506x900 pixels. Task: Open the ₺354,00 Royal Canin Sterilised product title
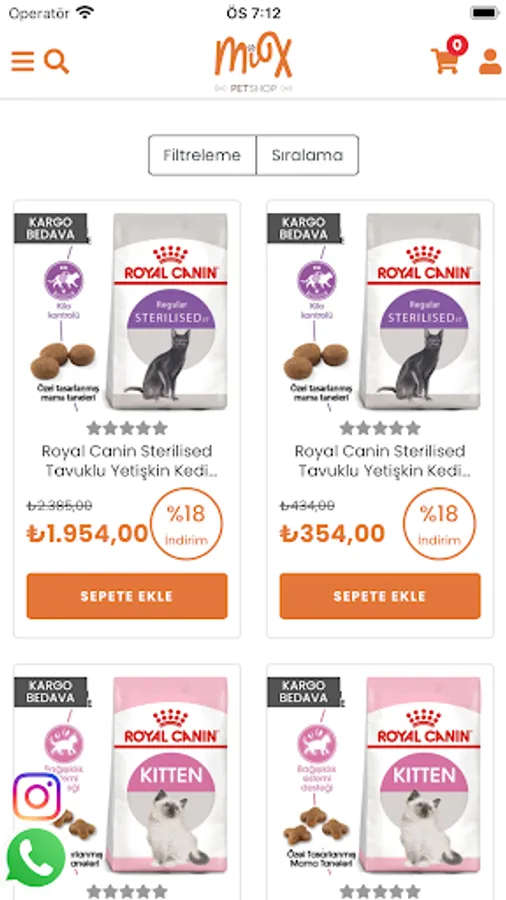pyautogui.click(x=380, y=461)
